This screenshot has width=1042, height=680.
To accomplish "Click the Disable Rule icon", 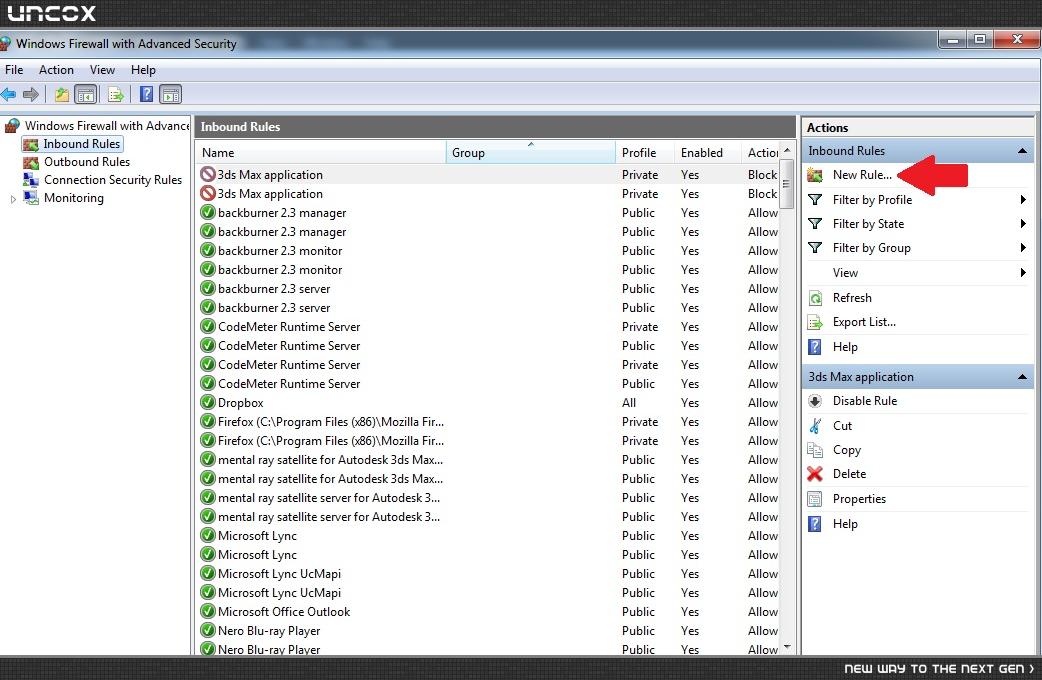I will pyautogui.click(x=815, y=401).
